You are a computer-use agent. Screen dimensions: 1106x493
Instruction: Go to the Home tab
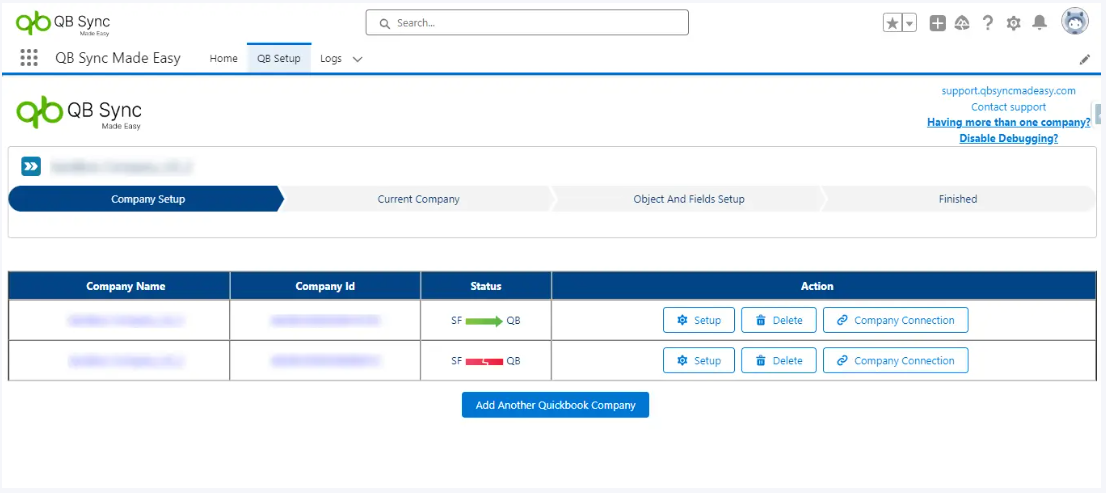coord(224,59)
